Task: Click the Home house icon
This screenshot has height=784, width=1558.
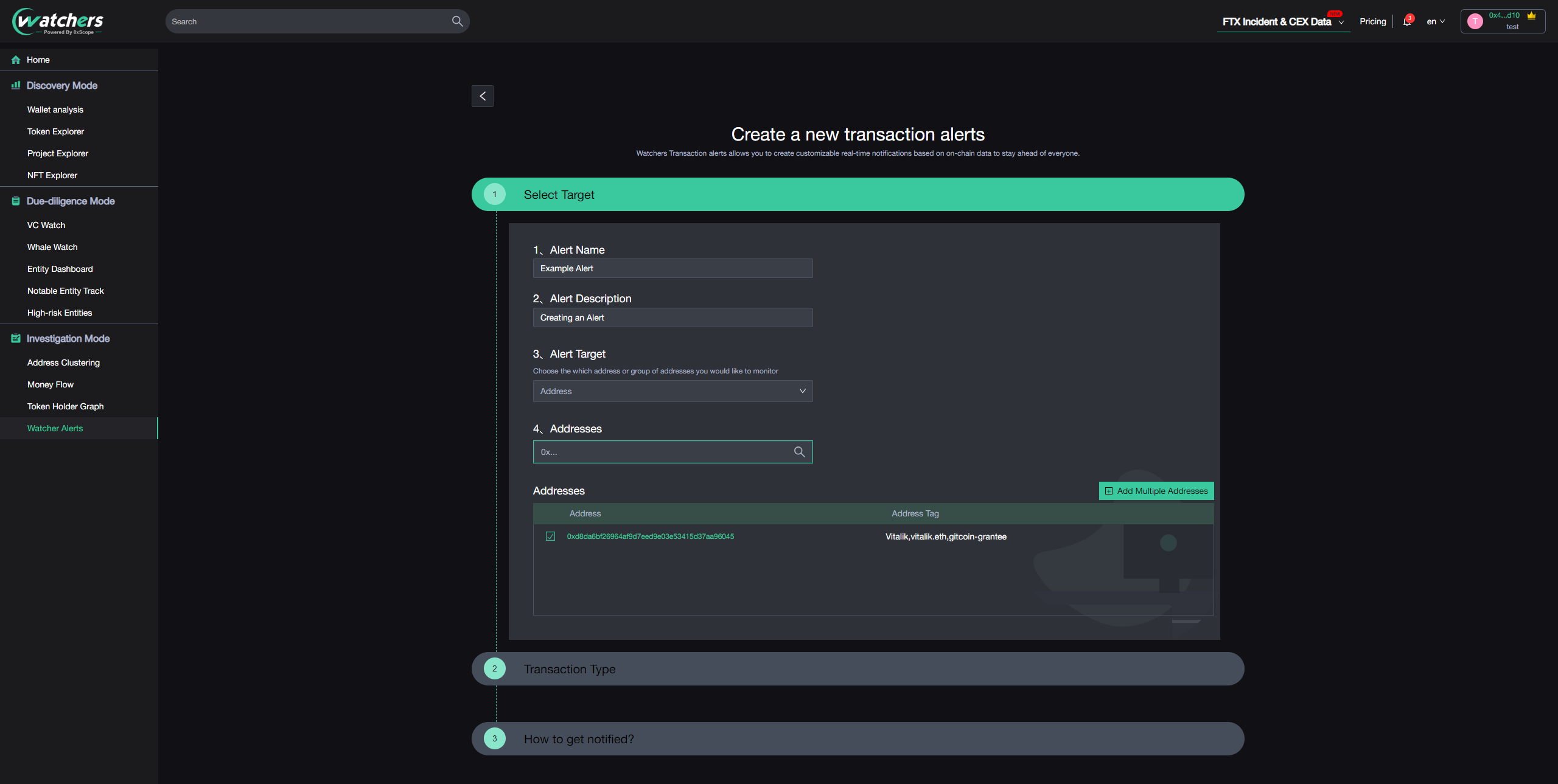Action: (16, 60)
